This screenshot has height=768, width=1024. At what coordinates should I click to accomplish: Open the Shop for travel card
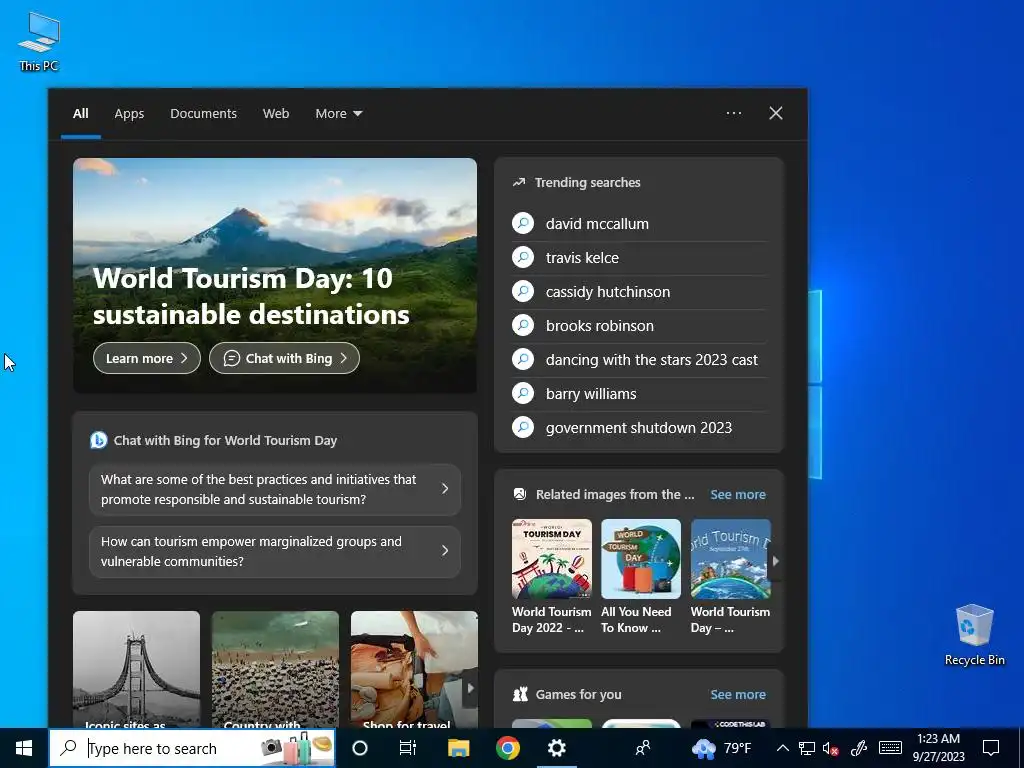click(x=414, y=669)
